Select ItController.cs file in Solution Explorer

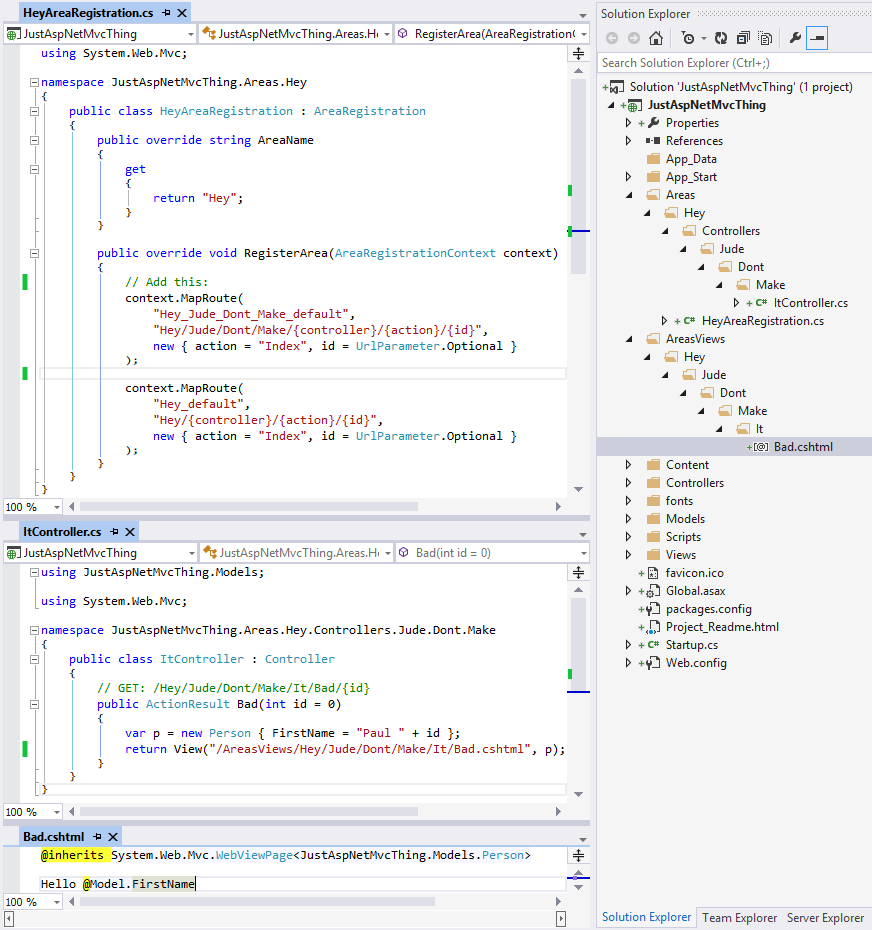pos(810,303)
